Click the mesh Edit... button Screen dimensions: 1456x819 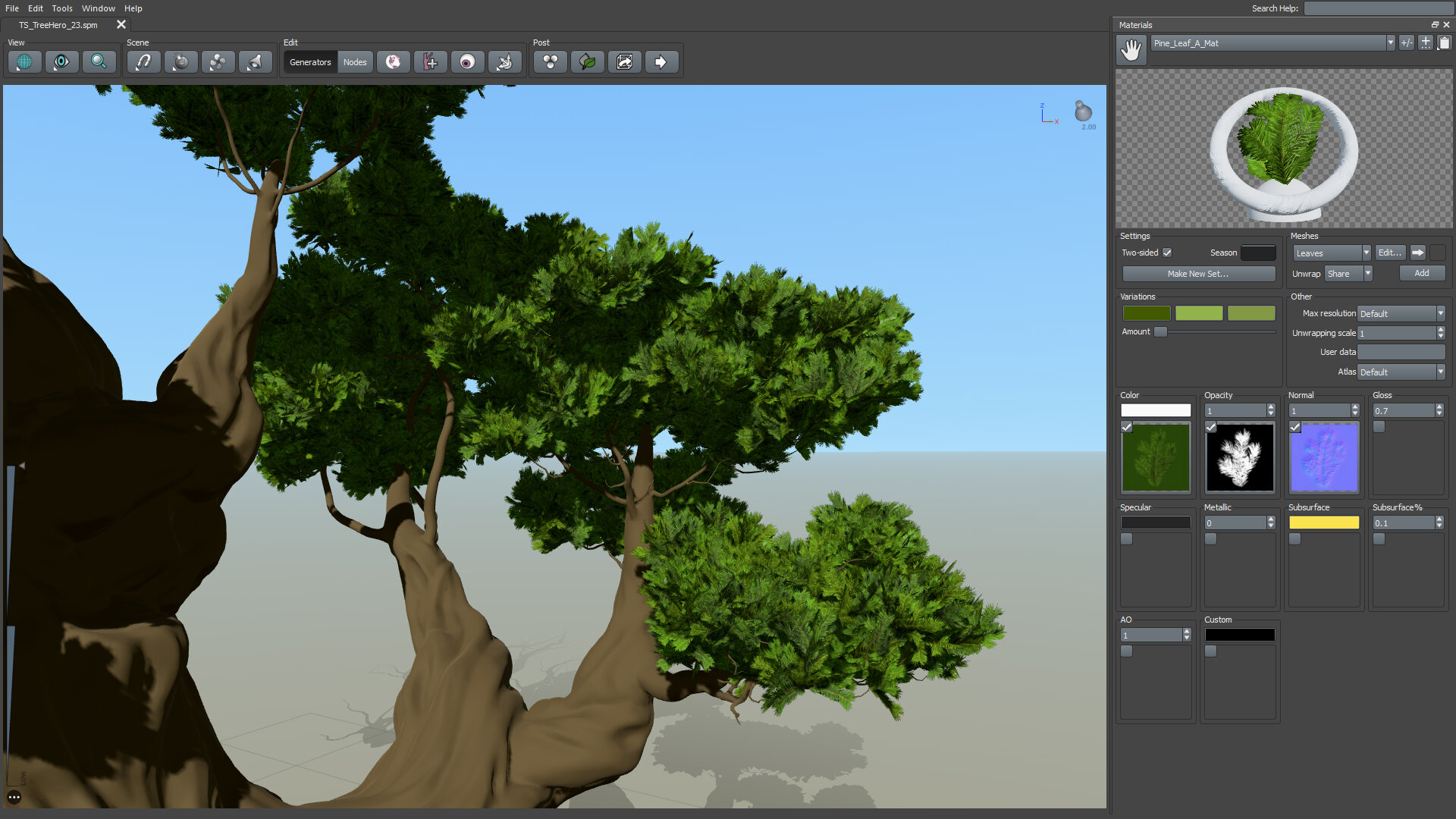coord(1390,253)
